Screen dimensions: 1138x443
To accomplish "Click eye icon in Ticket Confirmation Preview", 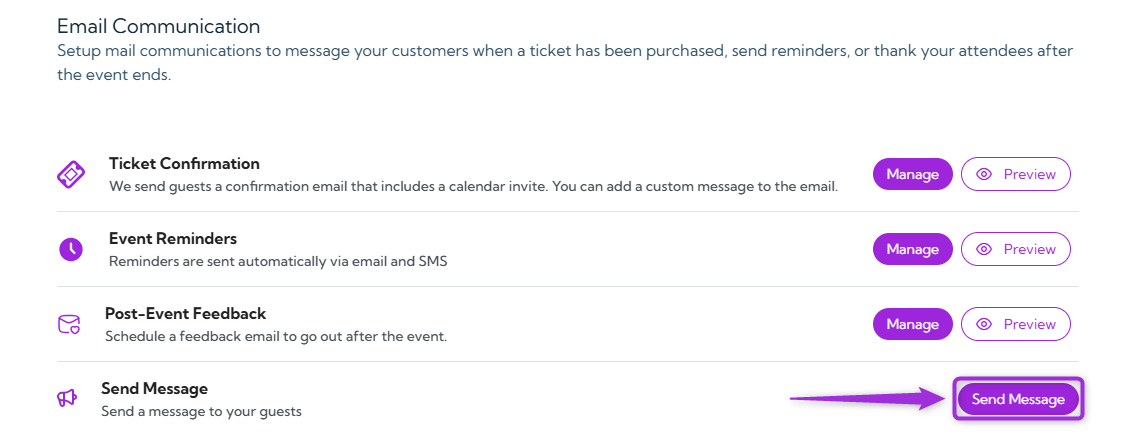I will [984, 174].
